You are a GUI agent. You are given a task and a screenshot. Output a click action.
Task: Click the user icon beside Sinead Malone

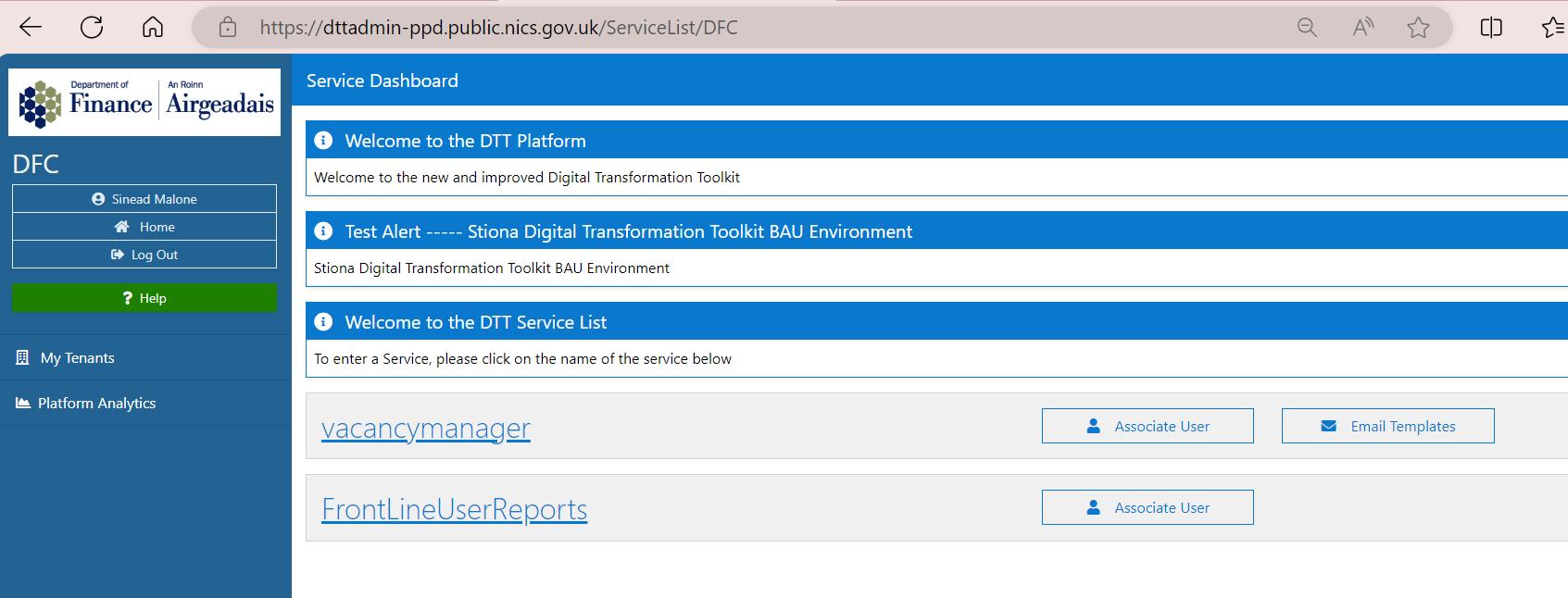[98, 199]
